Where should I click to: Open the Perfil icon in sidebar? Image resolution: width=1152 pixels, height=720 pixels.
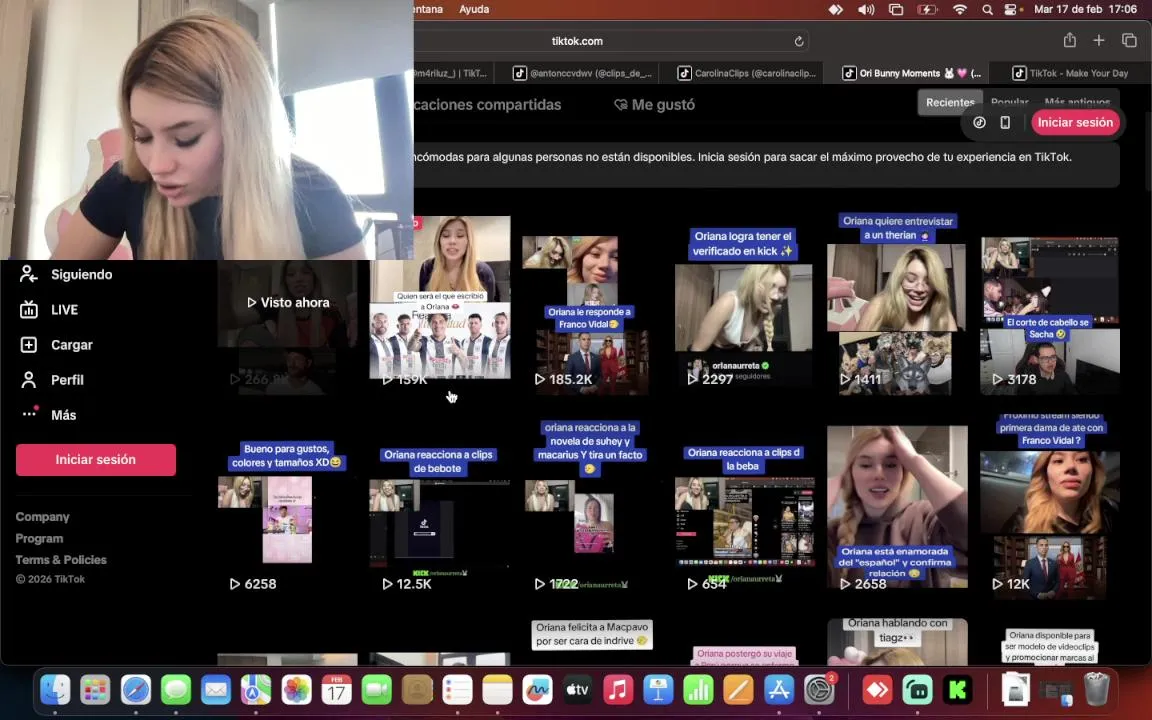29,380
